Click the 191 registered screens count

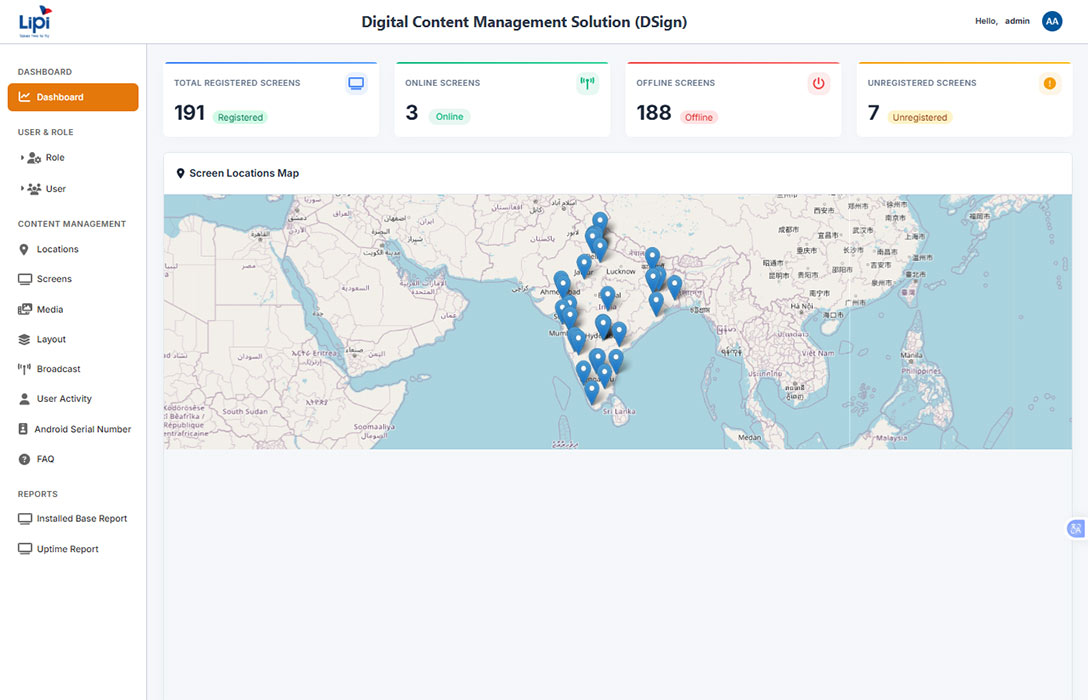click(189, 112)
